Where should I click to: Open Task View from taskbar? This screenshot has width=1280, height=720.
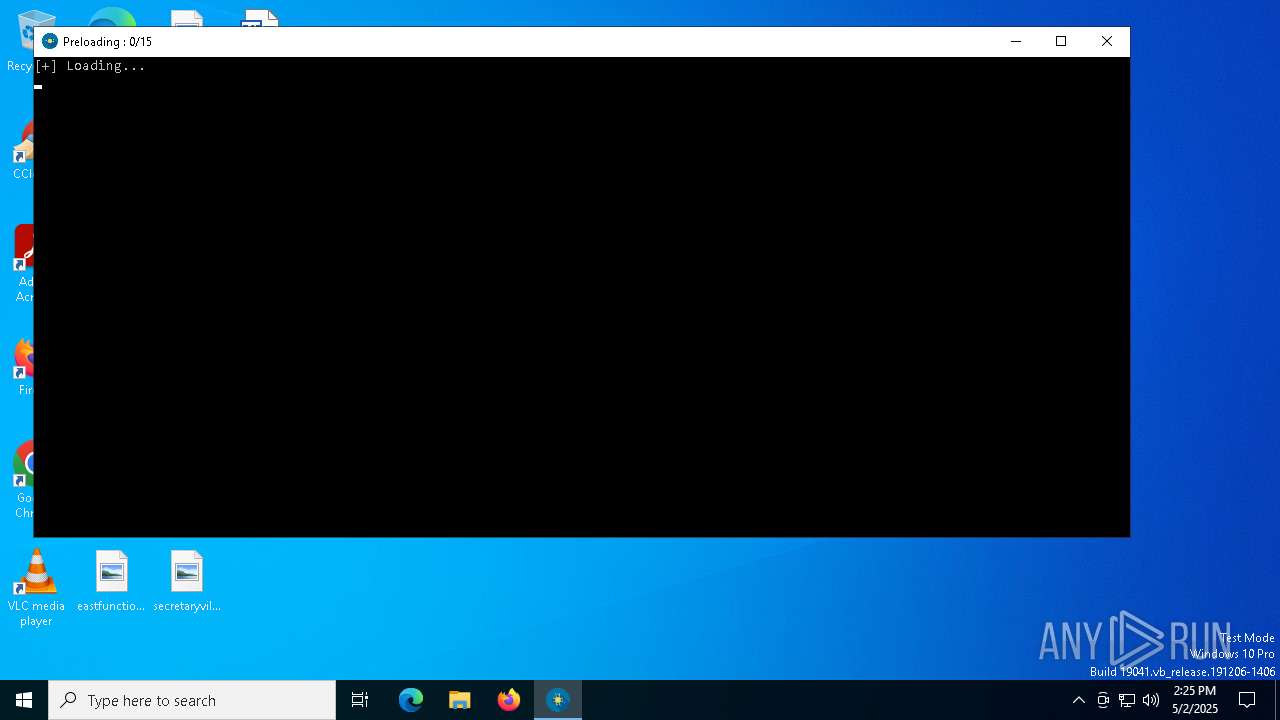(360, 700)
